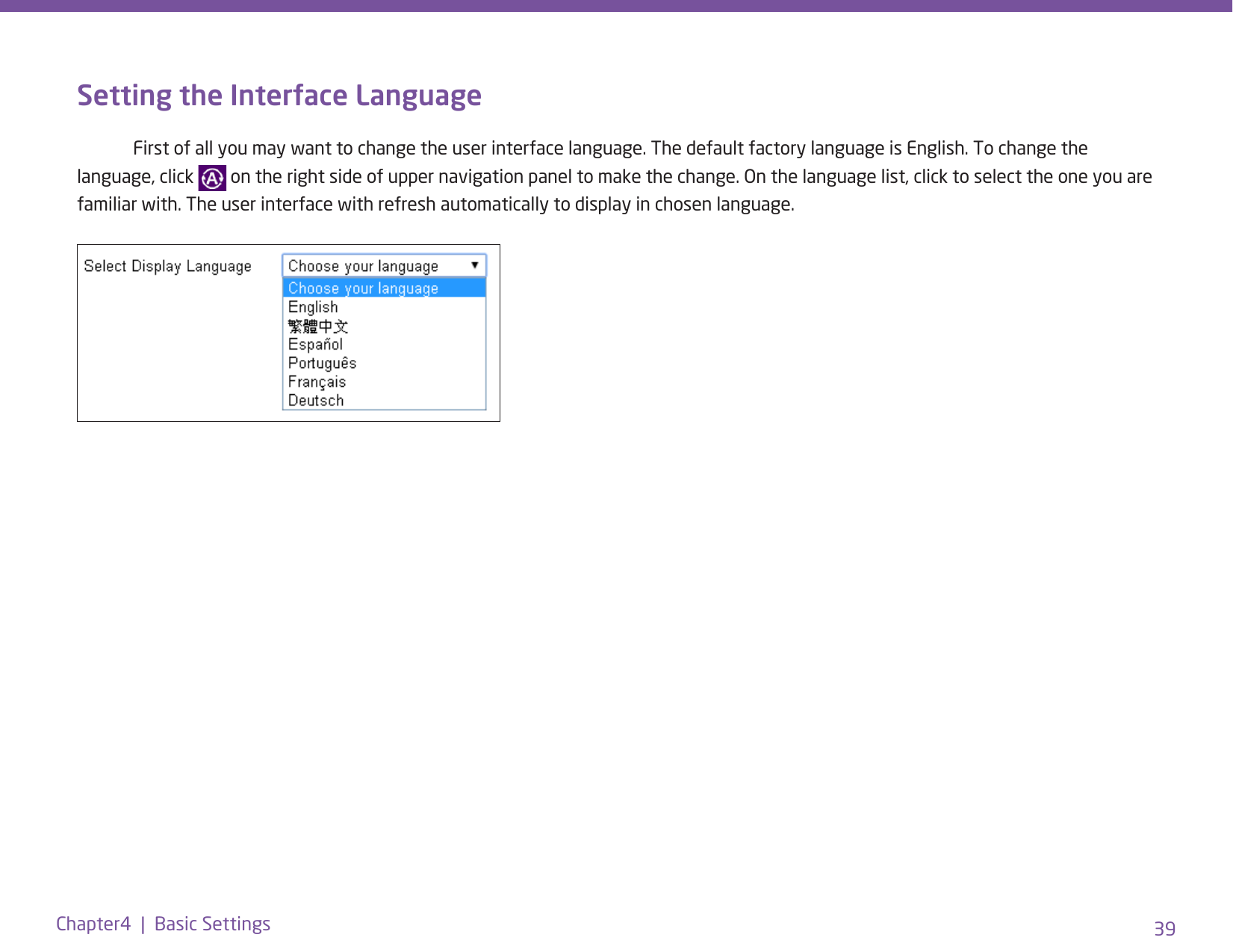Click the Select Display Language label

click(x=167, y=267)
